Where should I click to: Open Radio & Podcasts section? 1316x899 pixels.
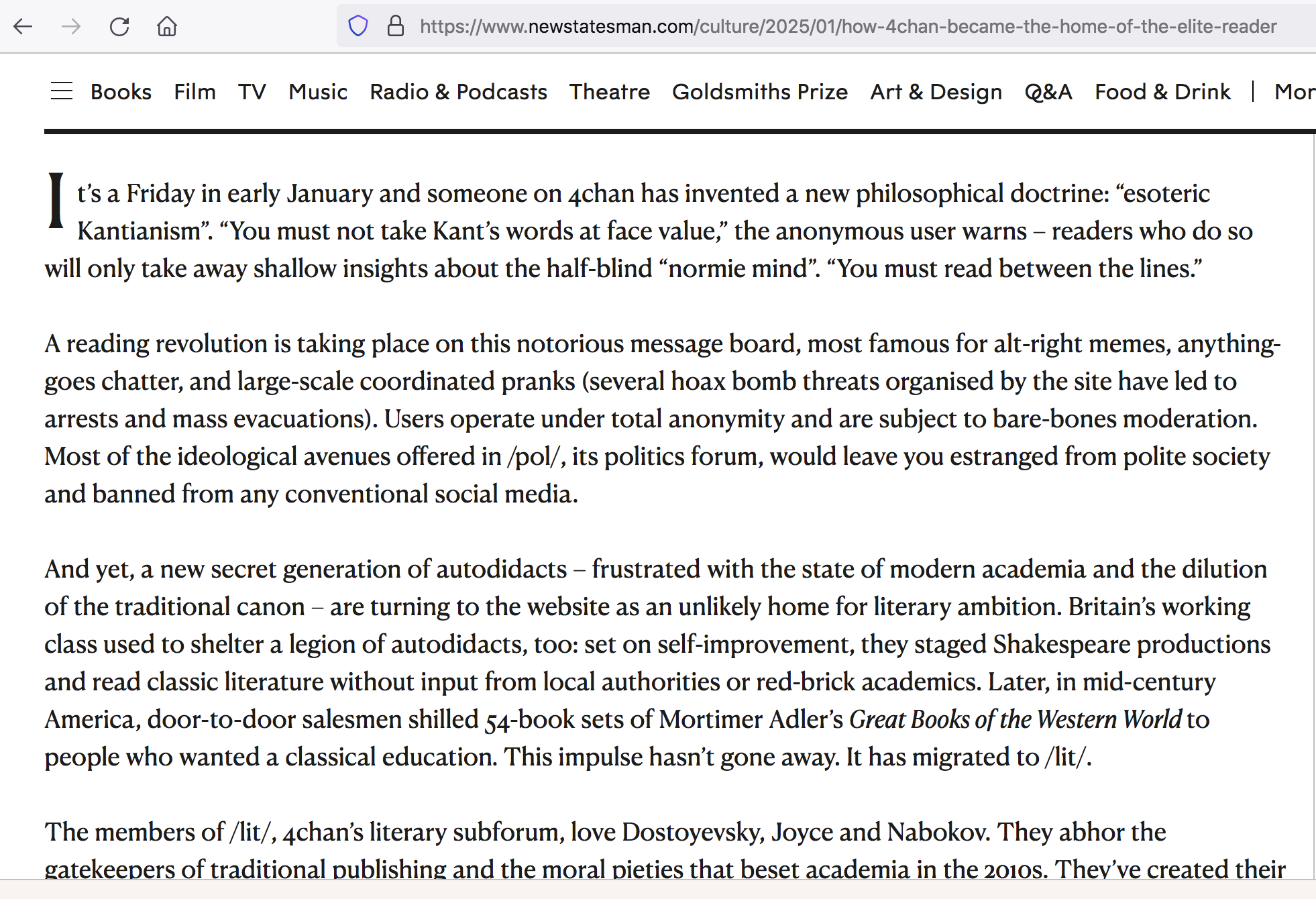pyautogui.click(x=458, y=92)
